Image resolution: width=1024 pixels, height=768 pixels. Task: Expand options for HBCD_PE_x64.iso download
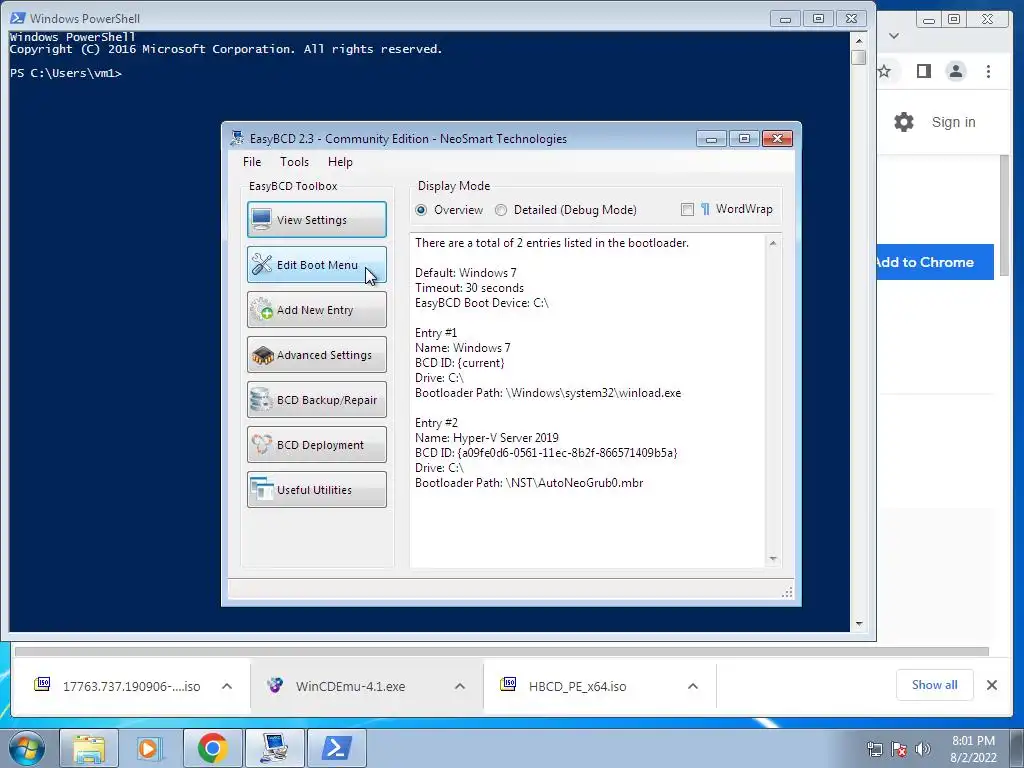click(x=693, y=686)
